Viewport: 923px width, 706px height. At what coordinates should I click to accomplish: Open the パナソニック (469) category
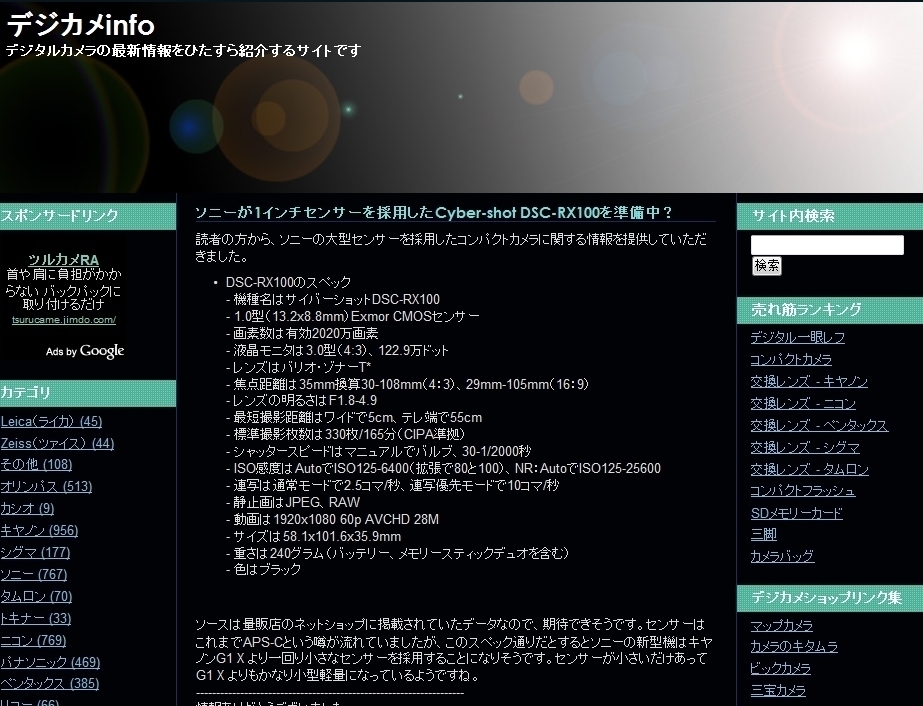[50, 662]
